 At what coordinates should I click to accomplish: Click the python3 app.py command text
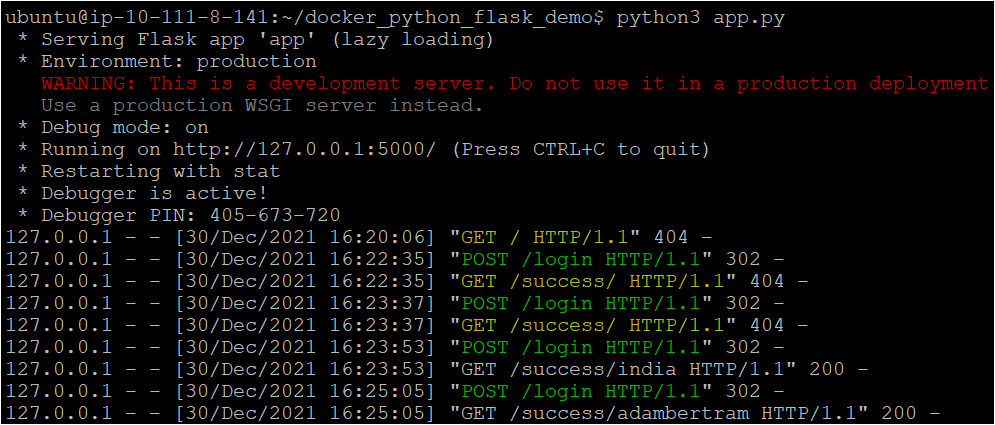tap(700, 18)
